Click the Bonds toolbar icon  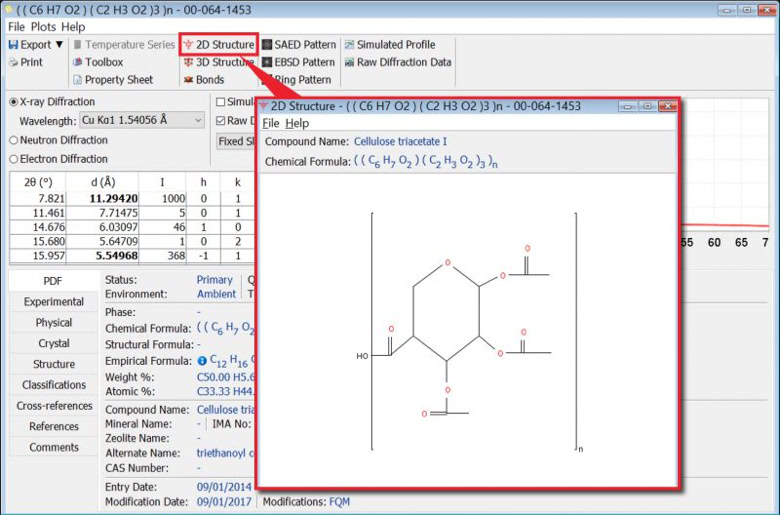(x=203, y=80)
